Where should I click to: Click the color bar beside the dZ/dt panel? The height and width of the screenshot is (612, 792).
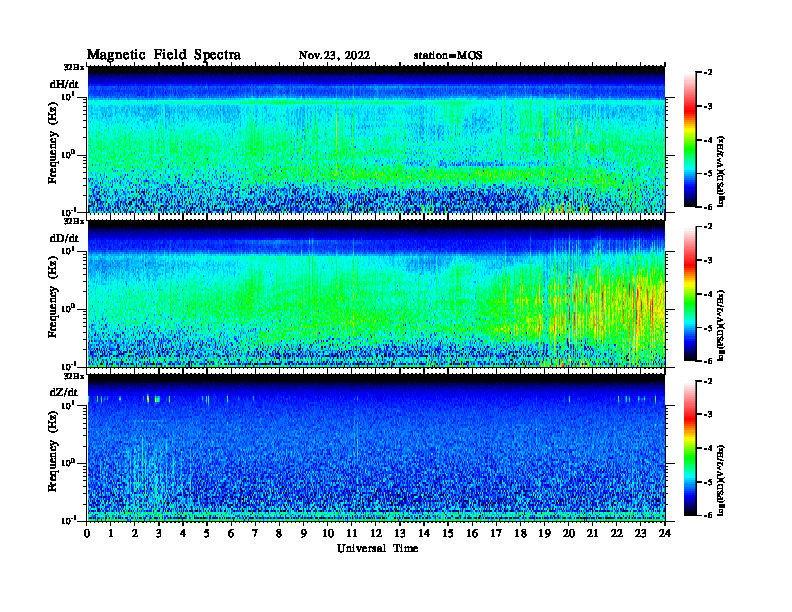tap(689, 448)
